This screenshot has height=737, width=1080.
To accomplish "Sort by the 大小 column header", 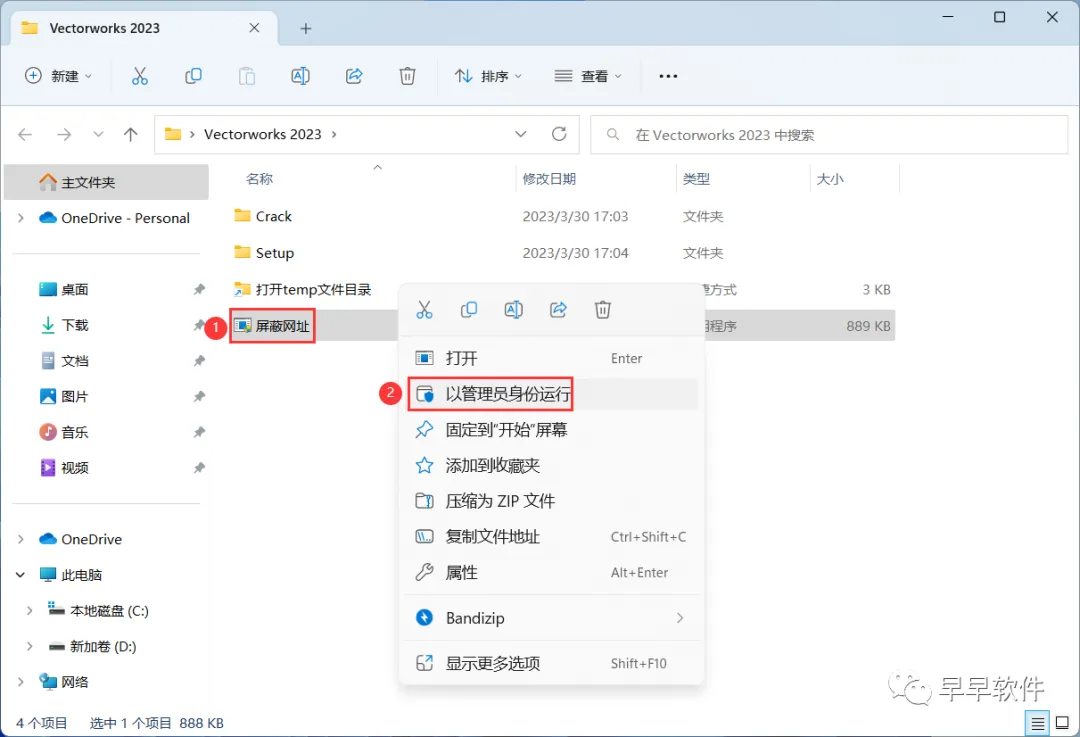I will coord(830,179).
